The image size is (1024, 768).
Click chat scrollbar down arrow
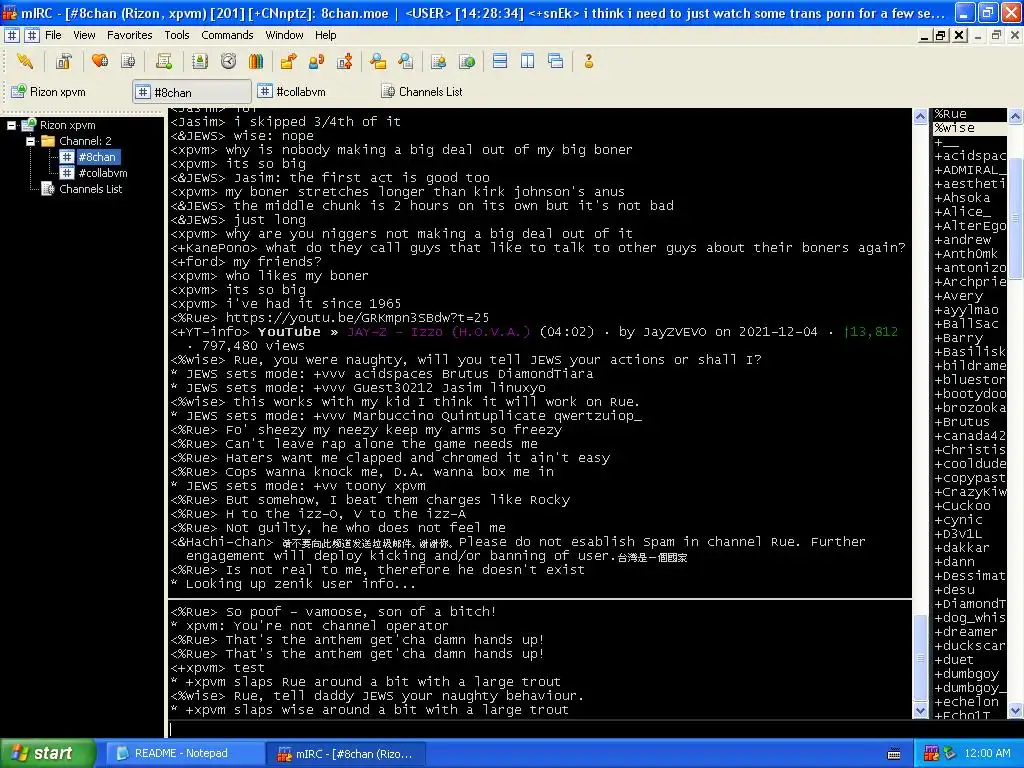[920, 711]
